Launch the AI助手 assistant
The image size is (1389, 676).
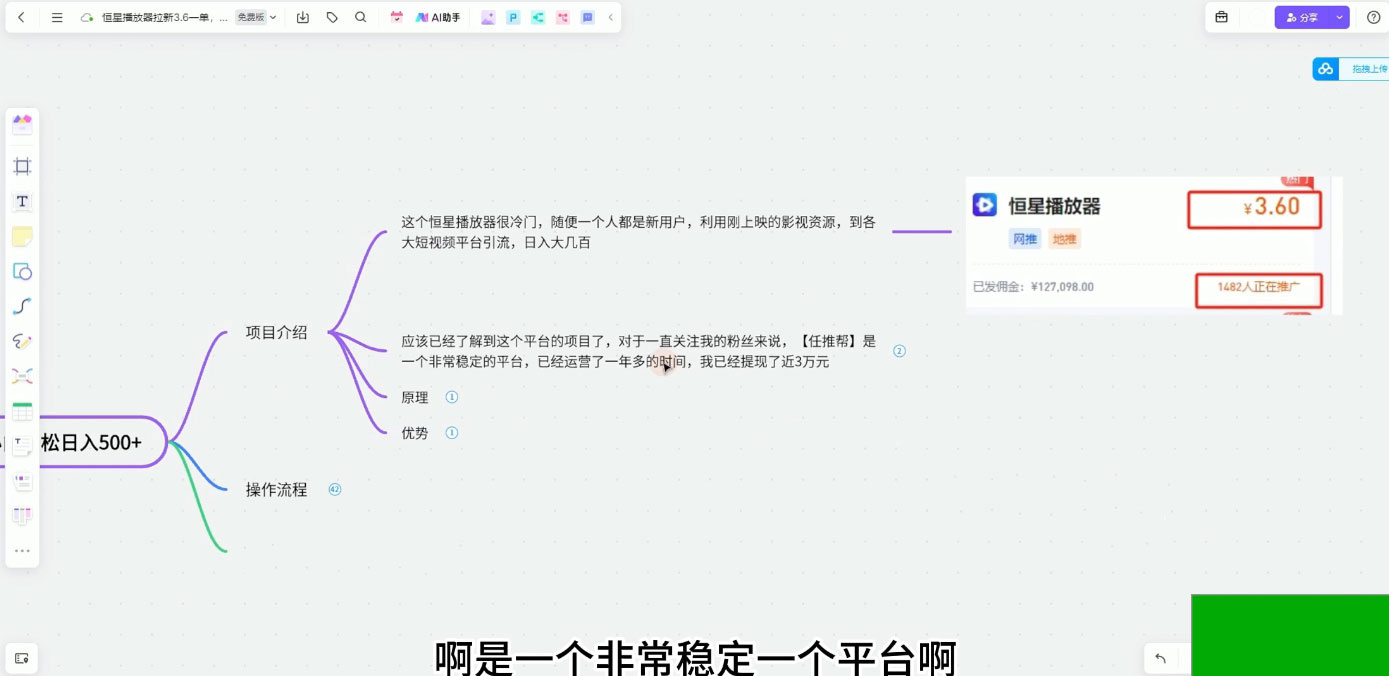tap(438, 17)
